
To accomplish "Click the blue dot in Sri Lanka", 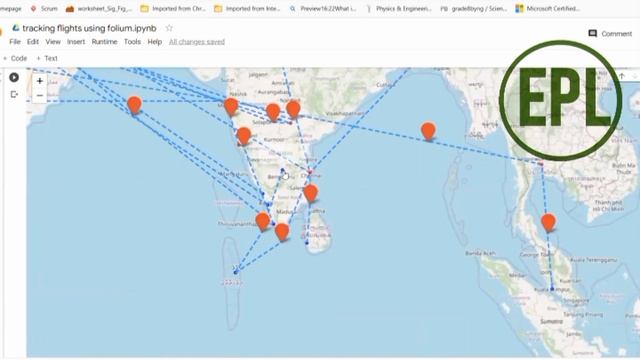I will click(x=307, y=243).
